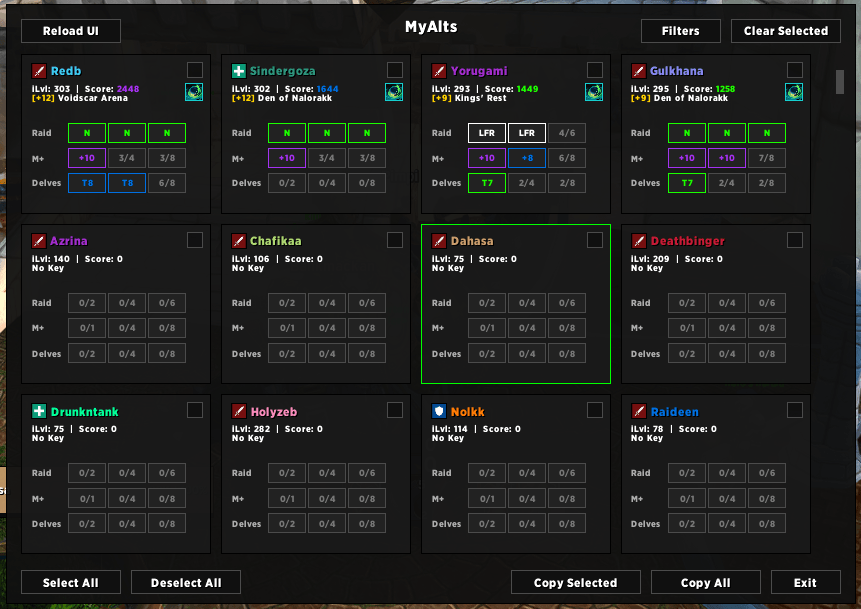The width and height of the screenshot is (861, 609).
Task: Click Yorugami's damage role icon
Action: pyautogui.click(x=438, y=71)
